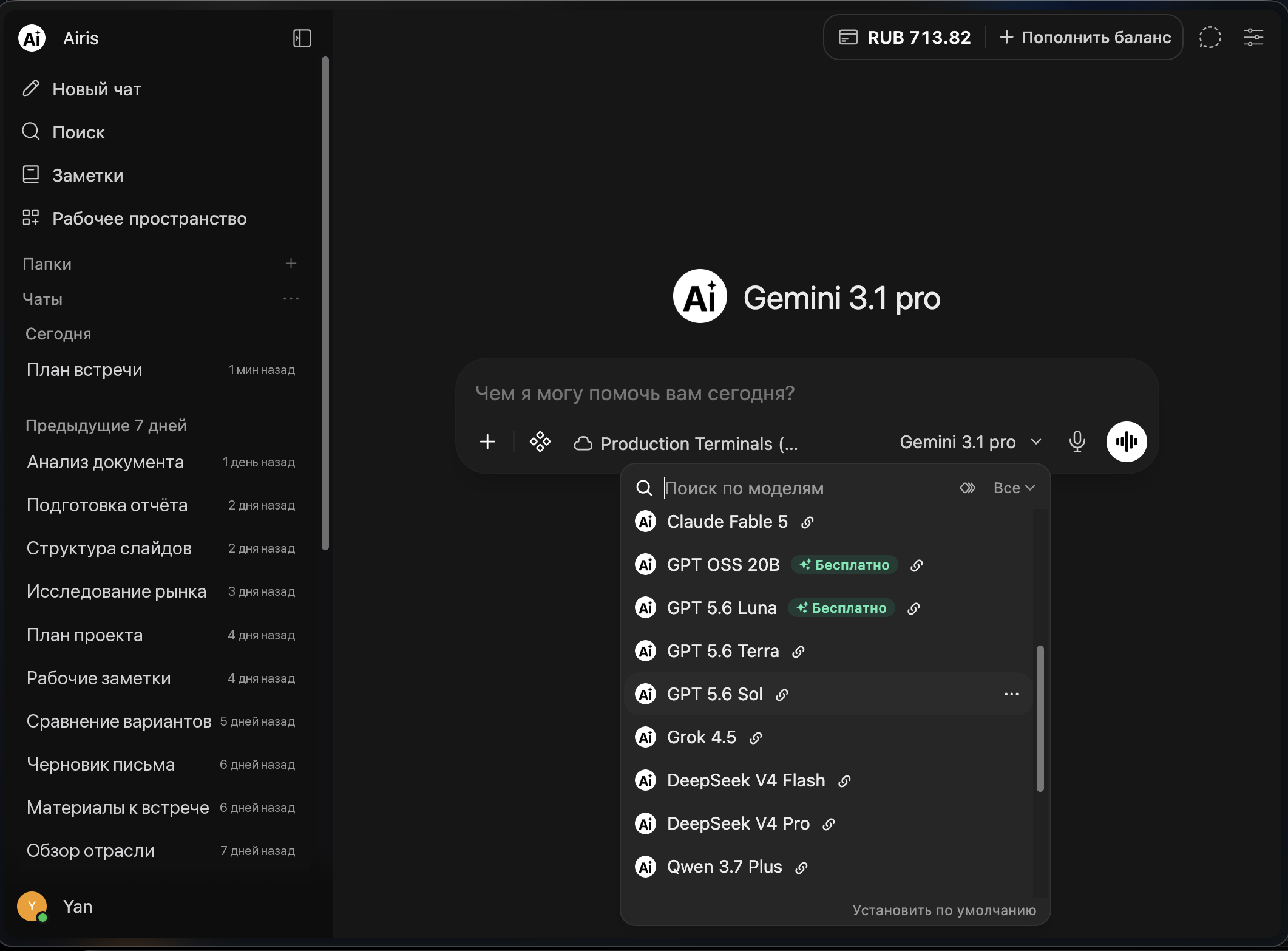Open the Все filter dropdown
The height and width of the screenshot is (951, 1288).
click(x=1014, y=488)
